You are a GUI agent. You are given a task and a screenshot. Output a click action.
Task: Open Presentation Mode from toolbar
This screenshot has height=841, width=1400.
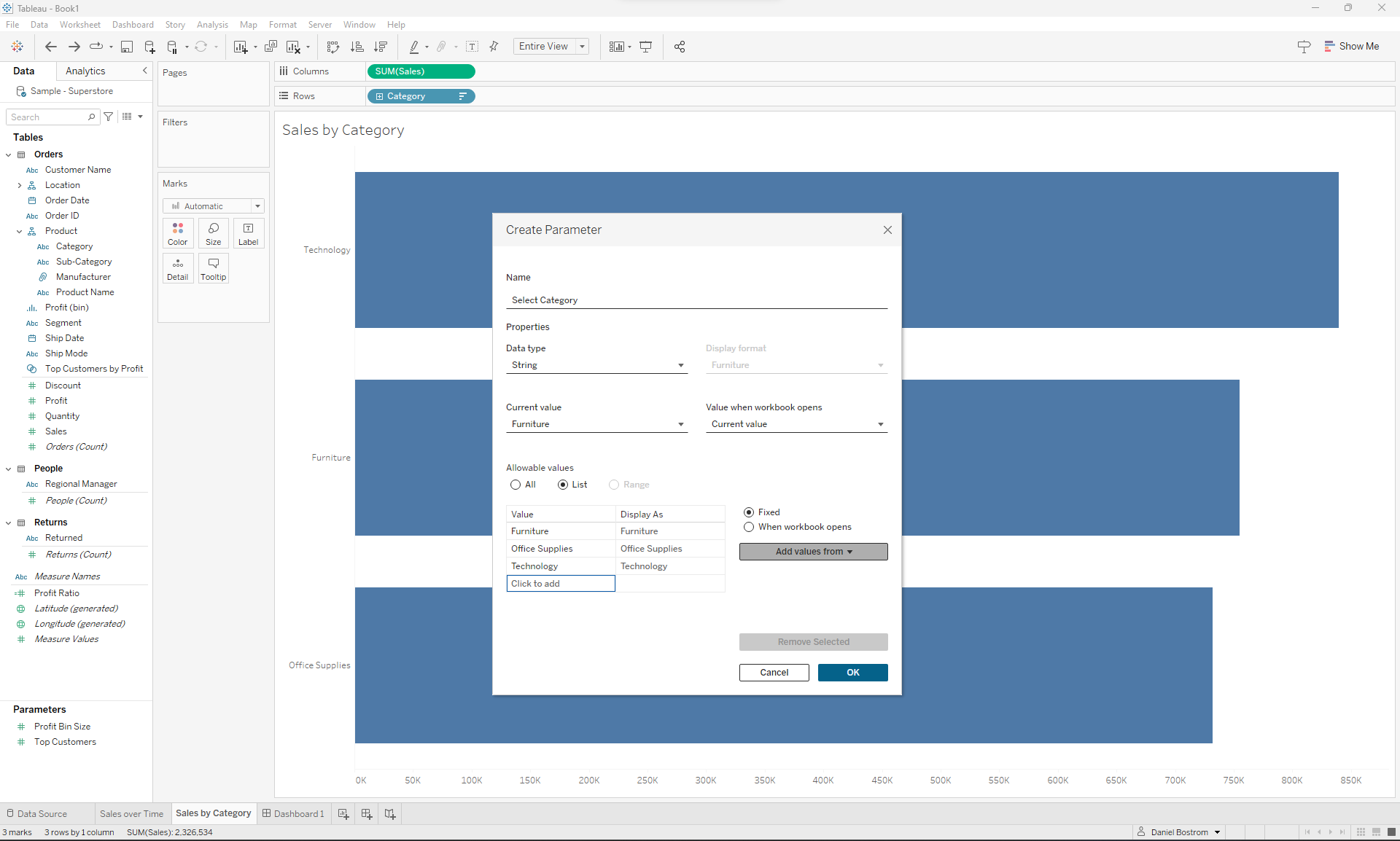(x=646, y=47)
